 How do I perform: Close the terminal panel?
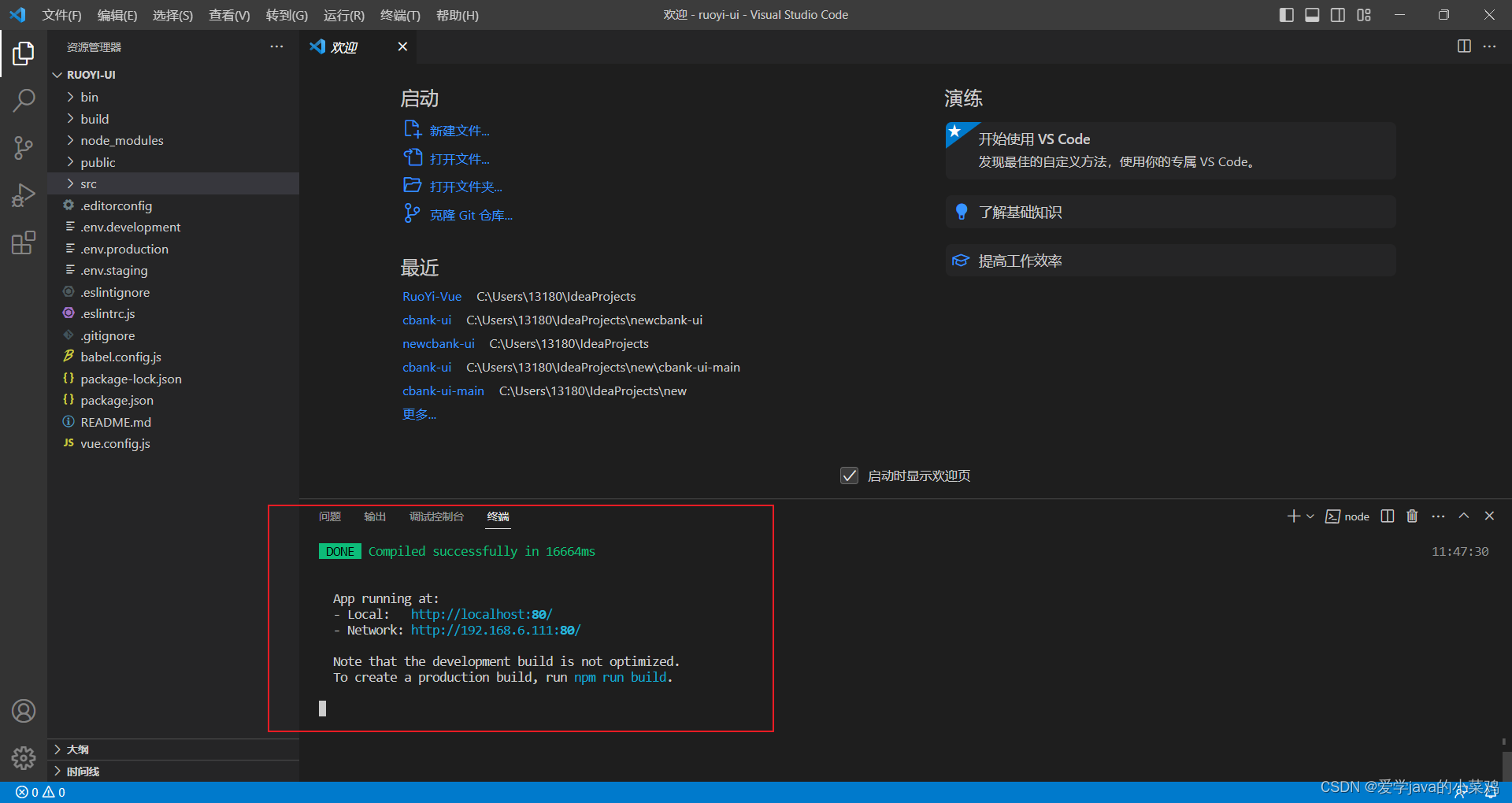[1489, 516]
